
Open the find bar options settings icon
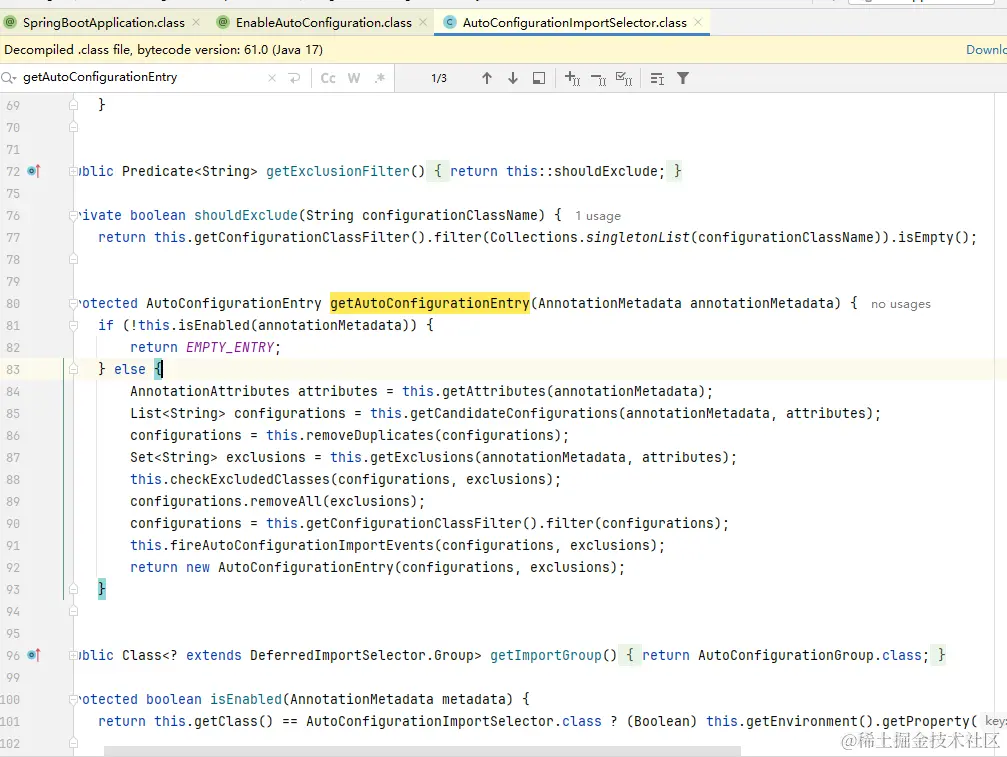click(x=657, y=78)
